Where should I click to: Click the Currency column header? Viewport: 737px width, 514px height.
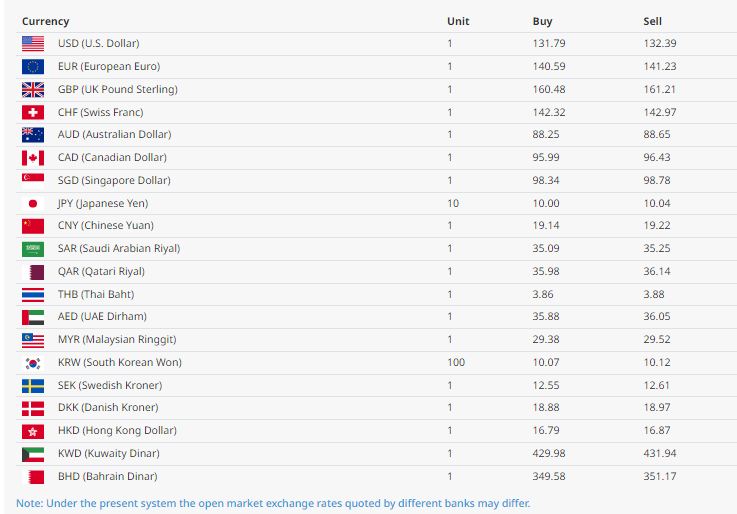point(46,21)
